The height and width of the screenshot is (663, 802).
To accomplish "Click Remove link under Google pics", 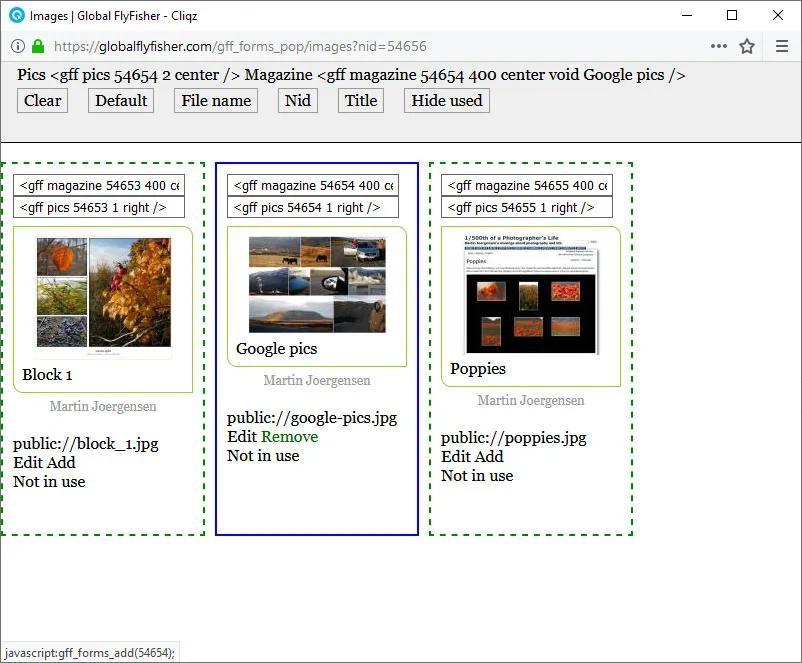I will click(x=289, y=437).
